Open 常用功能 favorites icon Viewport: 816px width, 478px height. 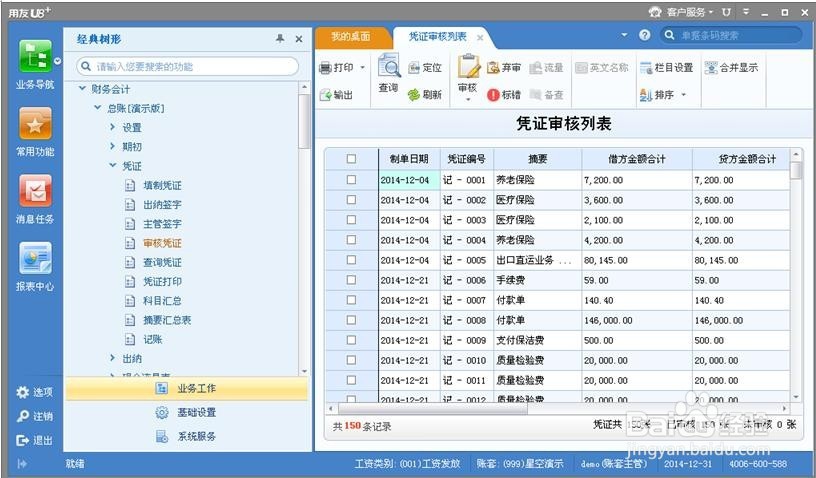click(x=35, y=123)
